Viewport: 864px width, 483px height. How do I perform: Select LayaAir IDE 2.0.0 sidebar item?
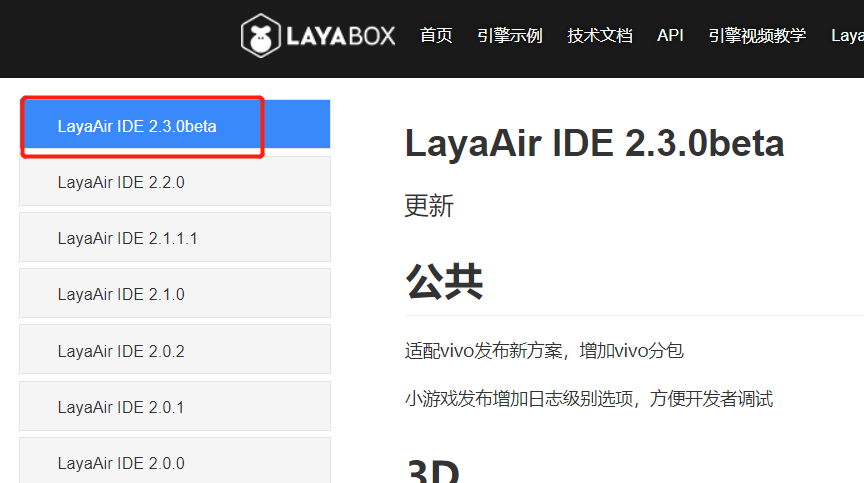click(175, 462)
